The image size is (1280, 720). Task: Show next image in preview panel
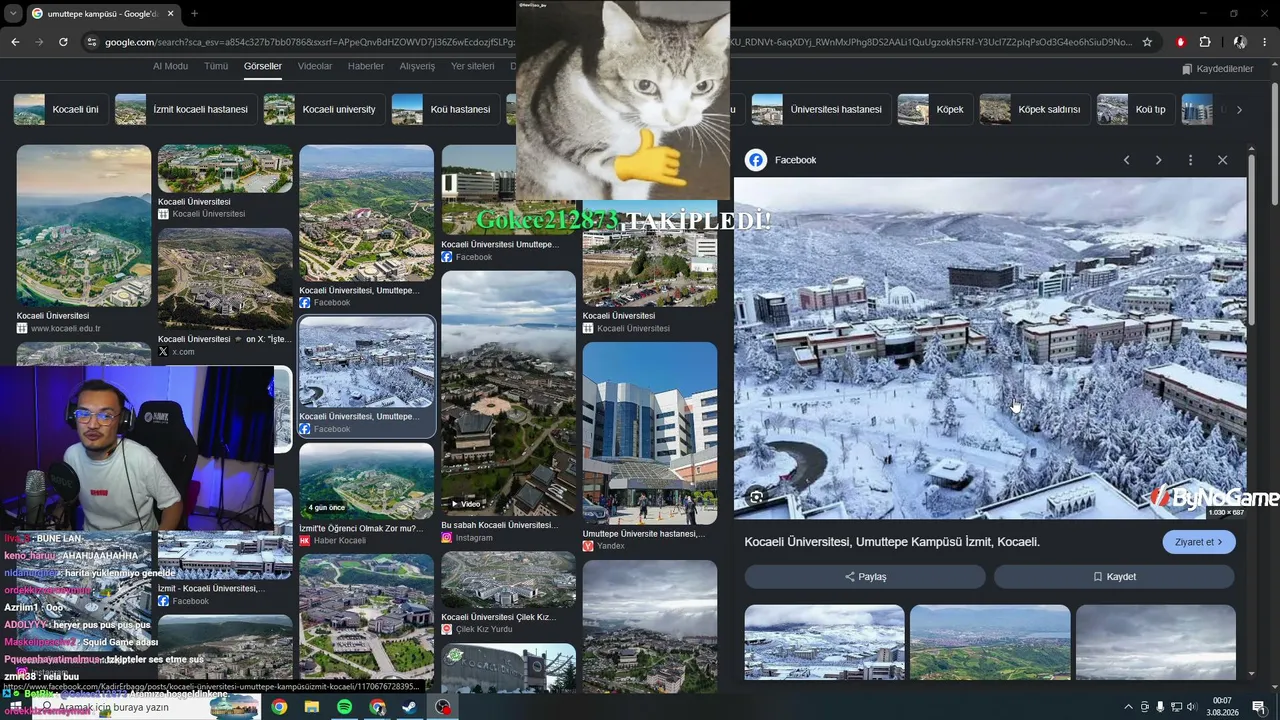coord(1158,160)
